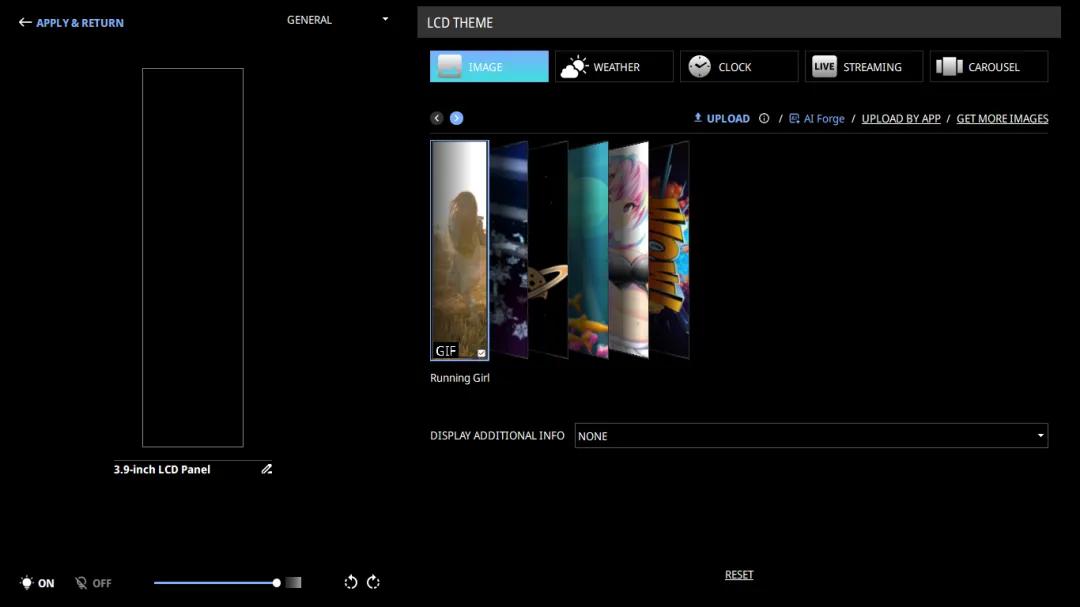This screenshot has width=1080, height=607.
Task: Click the upload info circle icon
Action: point(764,118)
